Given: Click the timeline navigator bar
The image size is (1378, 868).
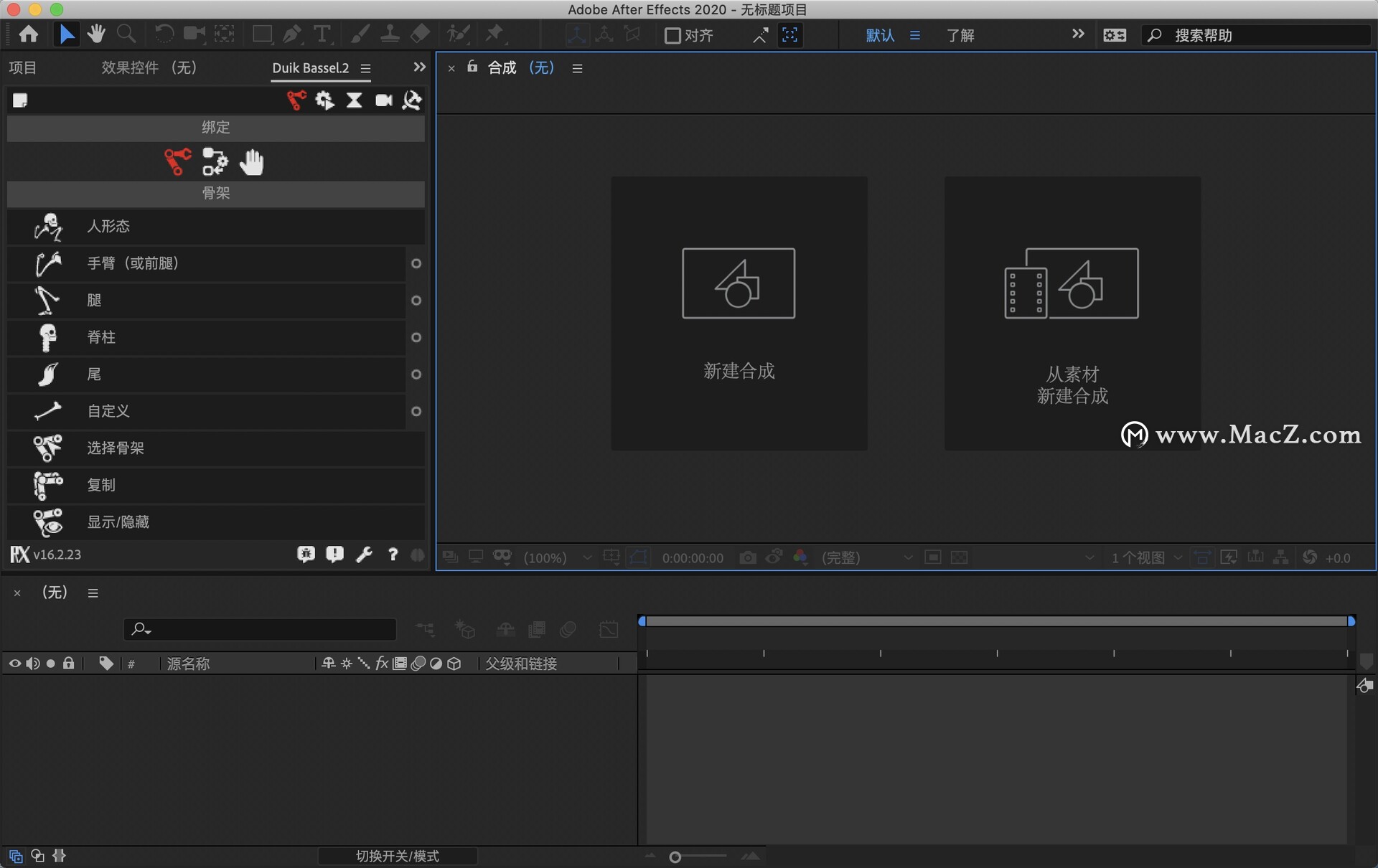Looking at the screenshot, I should pyautogui.click(x=997, y=621).
